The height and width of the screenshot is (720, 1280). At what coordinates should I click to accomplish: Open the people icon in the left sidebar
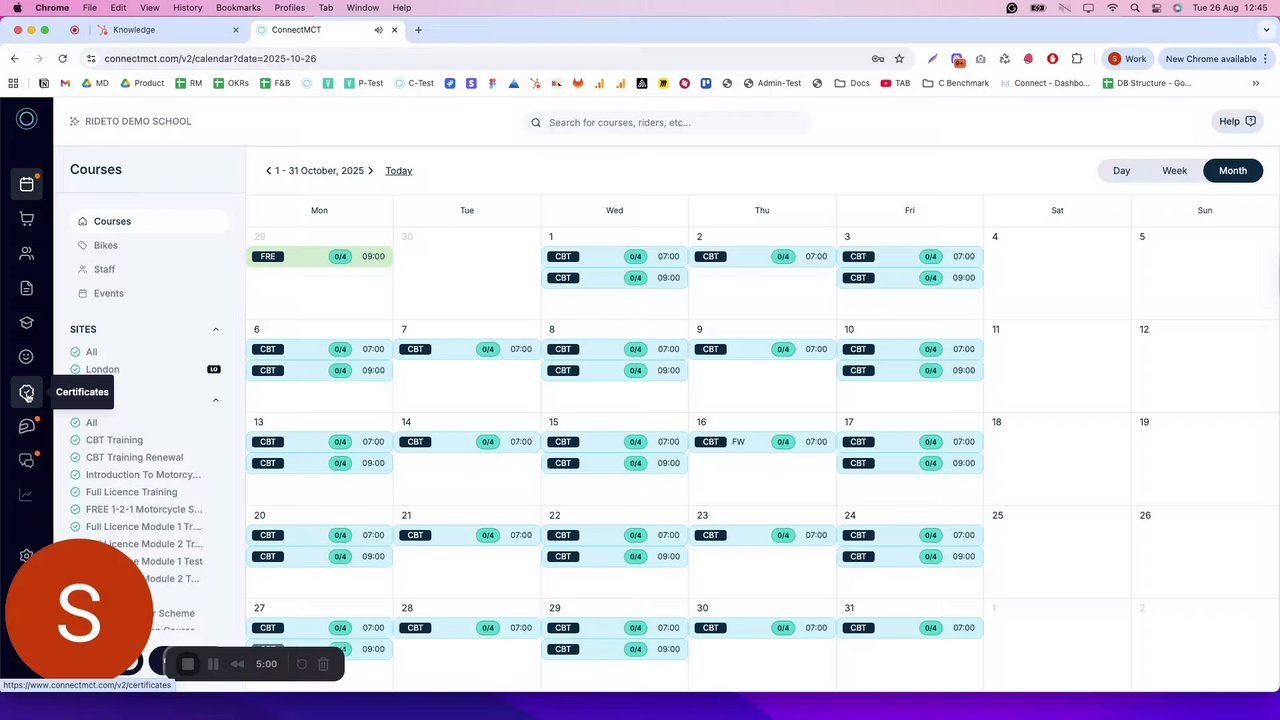(27, 254)
